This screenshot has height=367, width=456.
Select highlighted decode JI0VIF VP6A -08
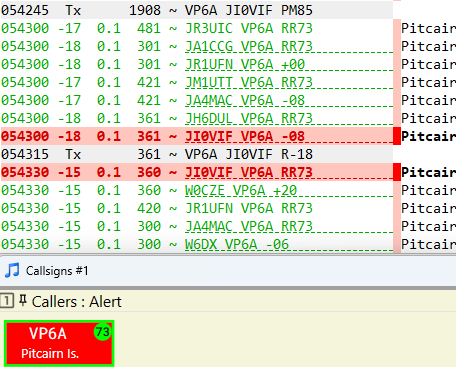point(196,136)
